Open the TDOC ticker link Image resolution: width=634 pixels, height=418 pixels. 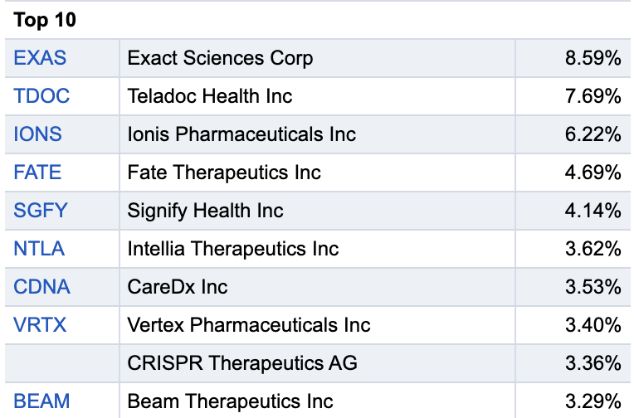41,96
